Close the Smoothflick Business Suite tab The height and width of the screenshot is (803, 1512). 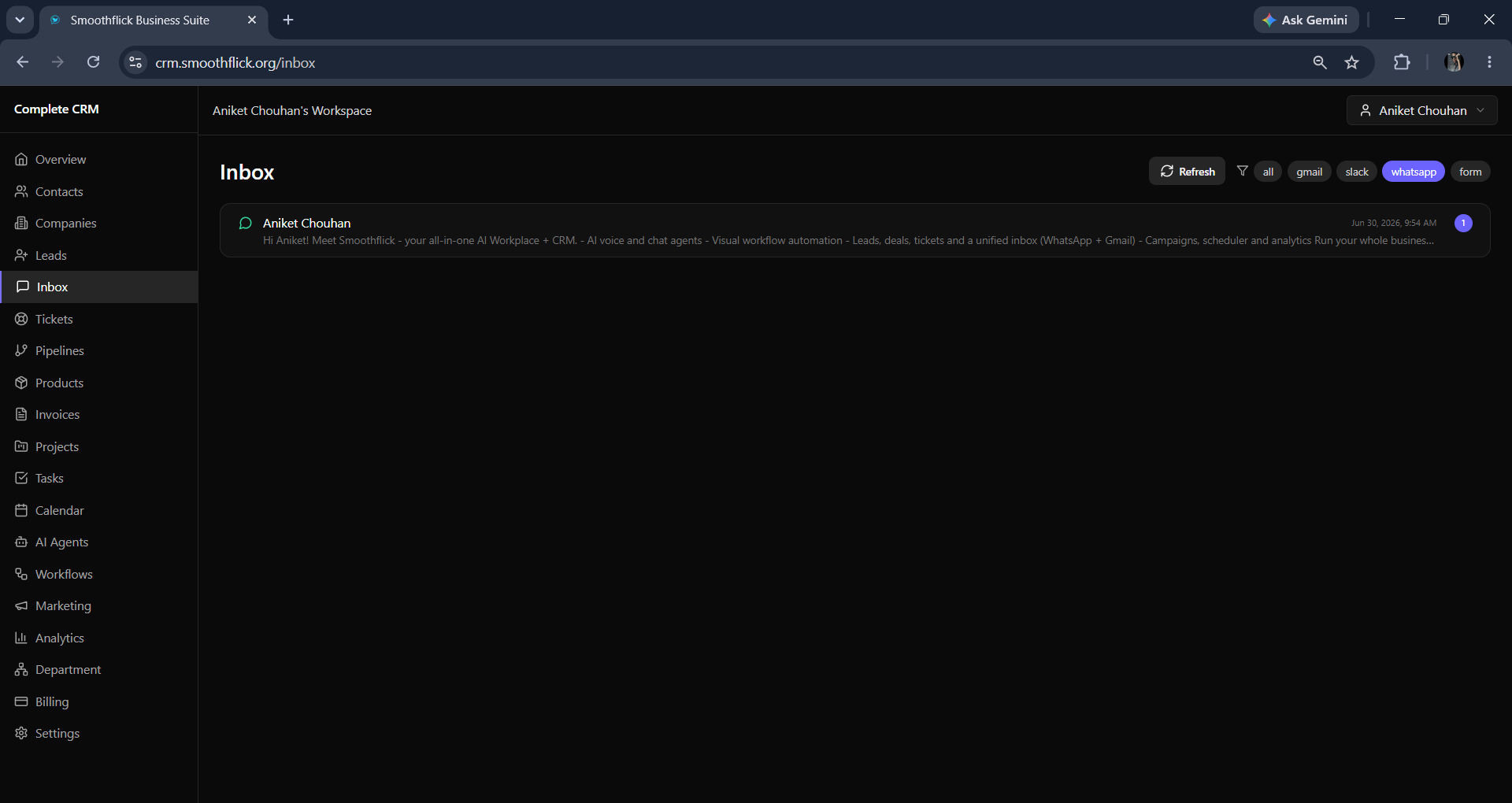pos(252,20)
